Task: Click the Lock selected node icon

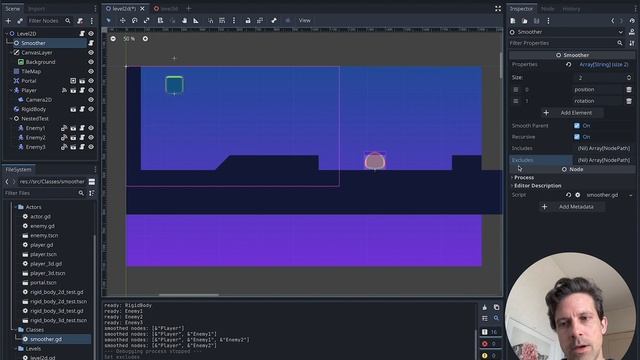Action: [x=248, y=20]
